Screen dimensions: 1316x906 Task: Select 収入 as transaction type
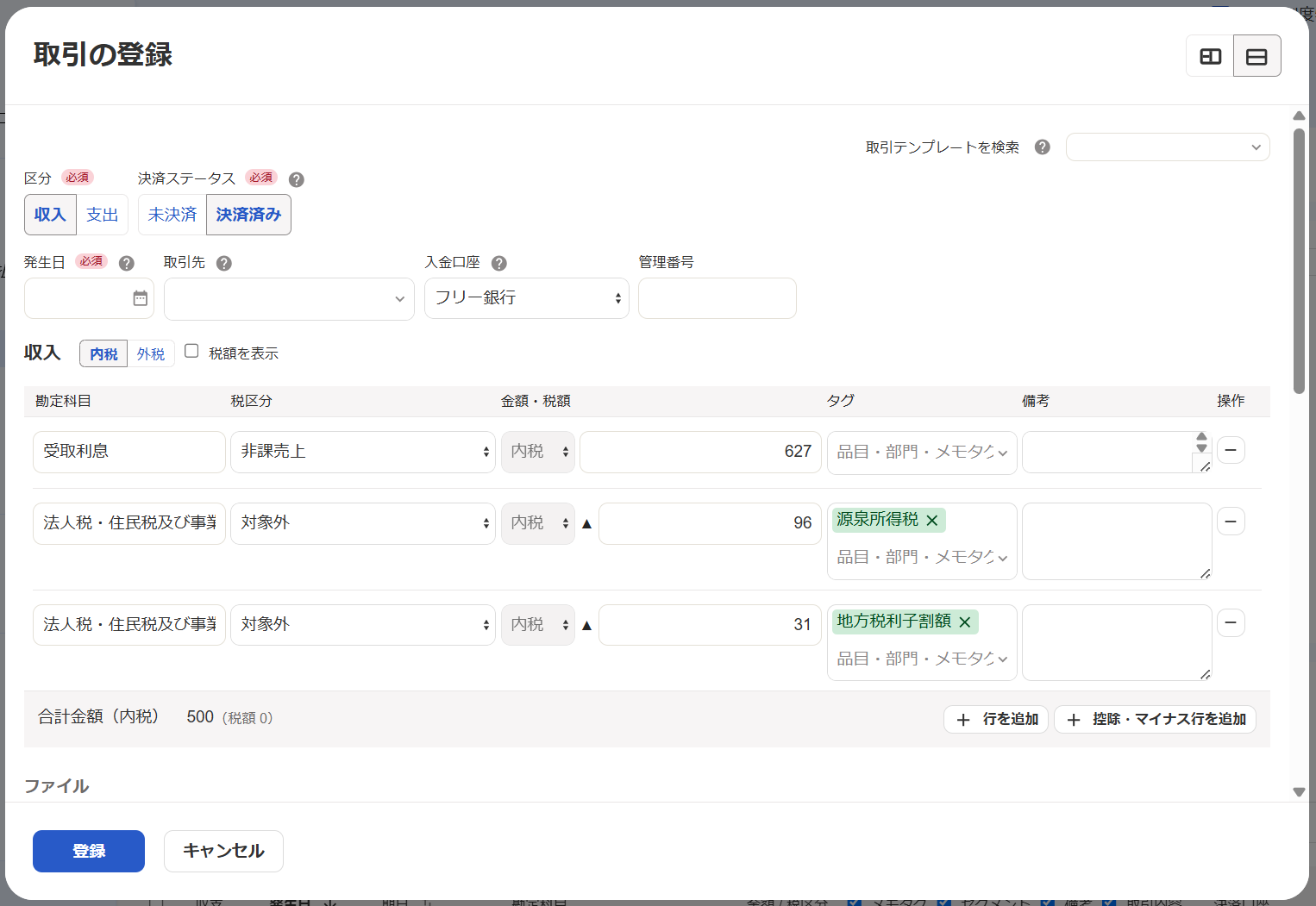tap(50, 215)
